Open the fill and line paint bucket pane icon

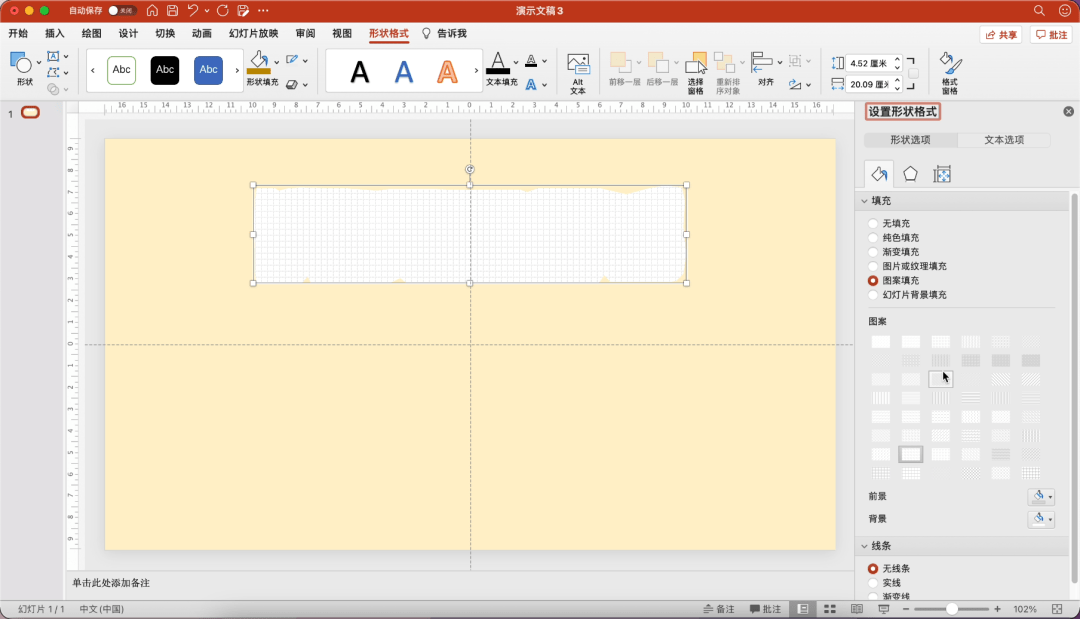pos(879,174)
